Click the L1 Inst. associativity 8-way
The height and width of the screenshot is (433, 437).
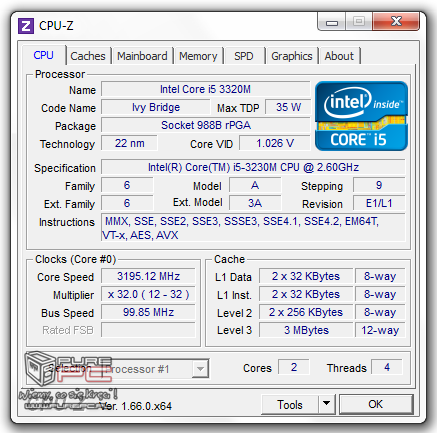point(380,294)
